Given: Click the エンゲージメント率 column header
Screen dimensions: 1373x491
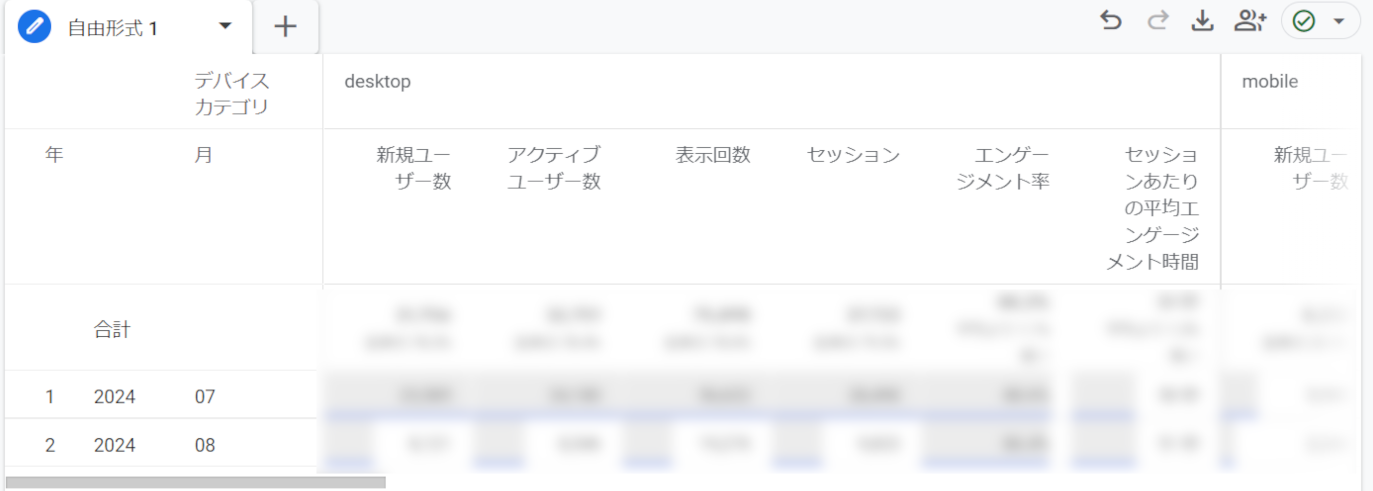Looking at the screenshot, I should point(1002,168).
